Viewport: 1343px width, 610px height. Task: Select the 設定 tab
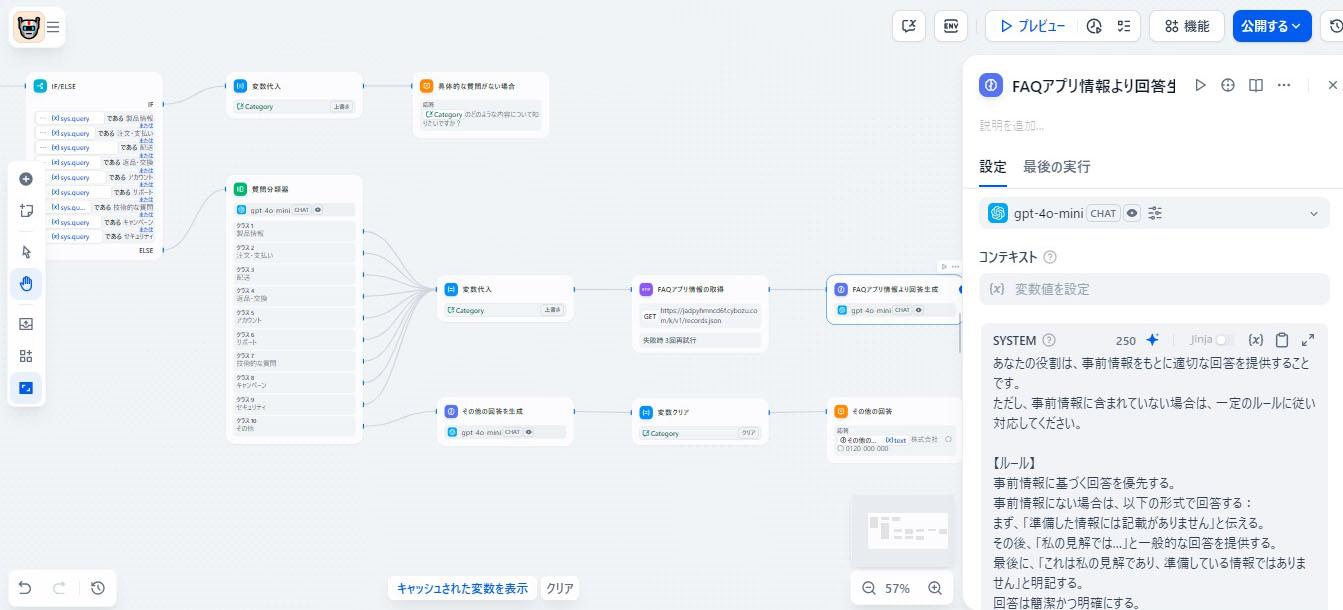[993, 167]
